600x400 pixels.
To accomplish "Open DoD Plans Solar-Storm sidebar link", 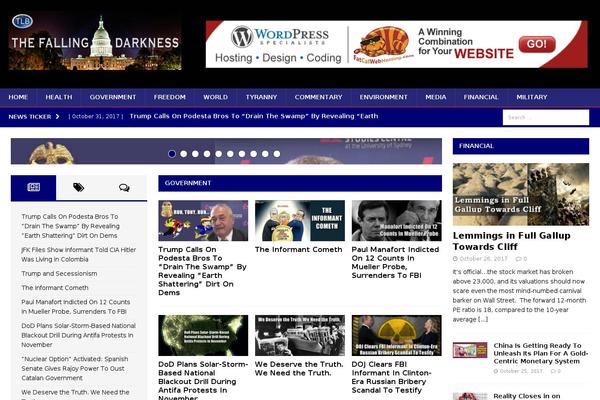I will coord(78,335).
